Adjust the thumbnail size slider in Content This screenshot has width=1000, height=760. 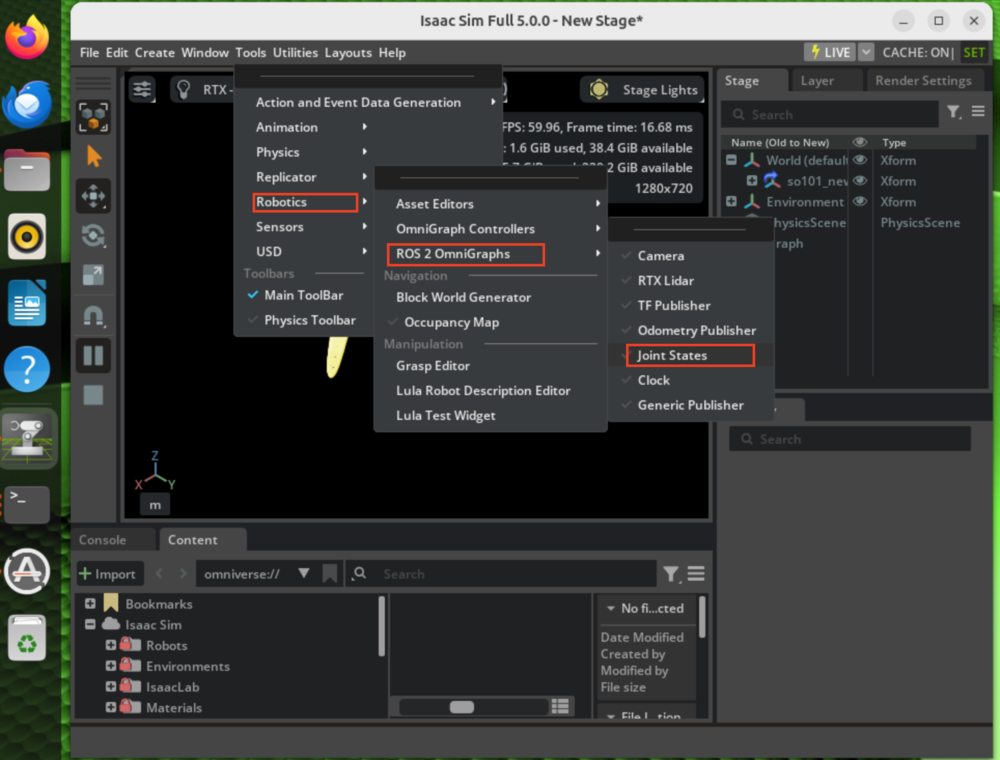pos(462,707)
